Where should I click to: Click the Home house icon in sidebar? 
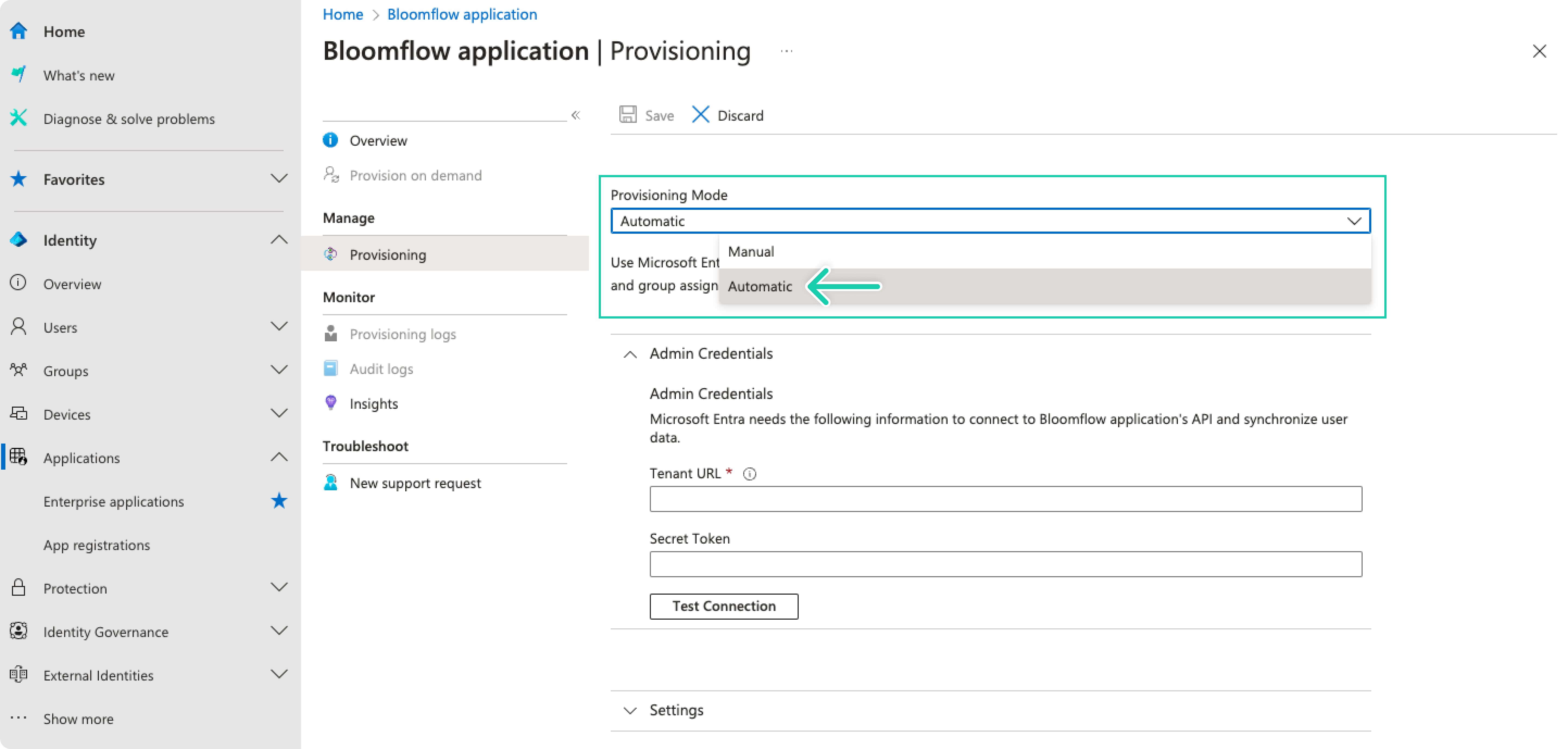click(x=19, y=31)
